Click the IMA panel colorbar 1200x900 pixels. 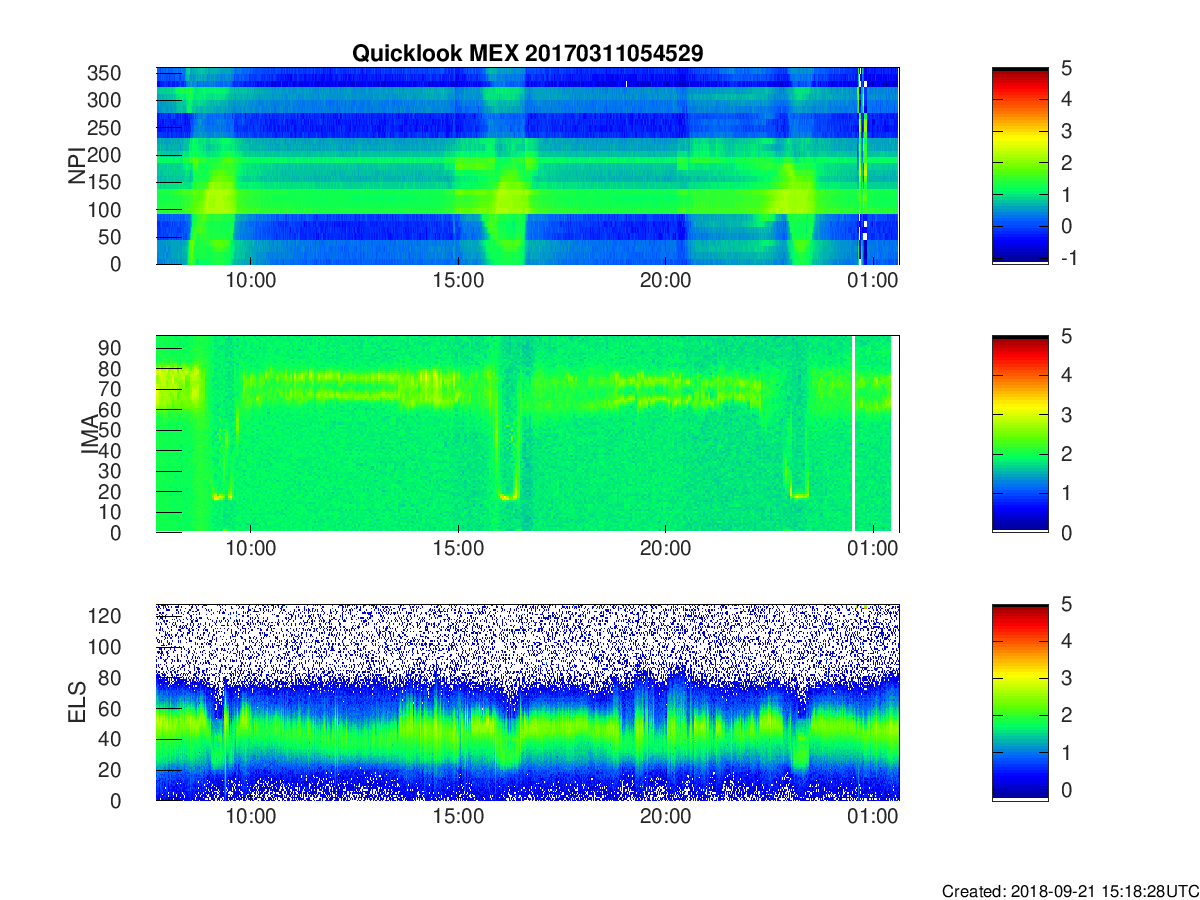point(1020,434)
